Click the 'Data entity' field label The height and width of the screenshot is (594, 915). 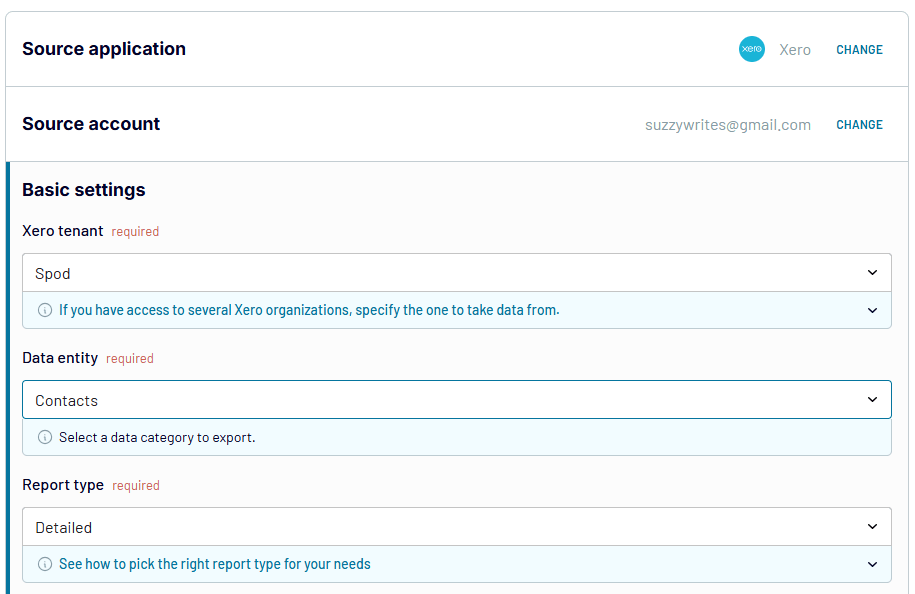click(x=60, y=358)
